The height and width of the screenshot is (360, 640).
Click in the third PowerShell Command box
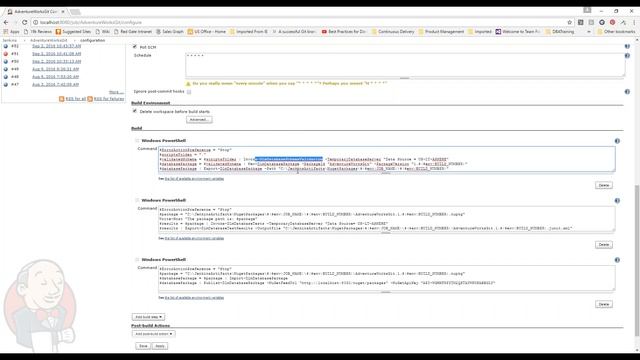[x=387, y=278]
